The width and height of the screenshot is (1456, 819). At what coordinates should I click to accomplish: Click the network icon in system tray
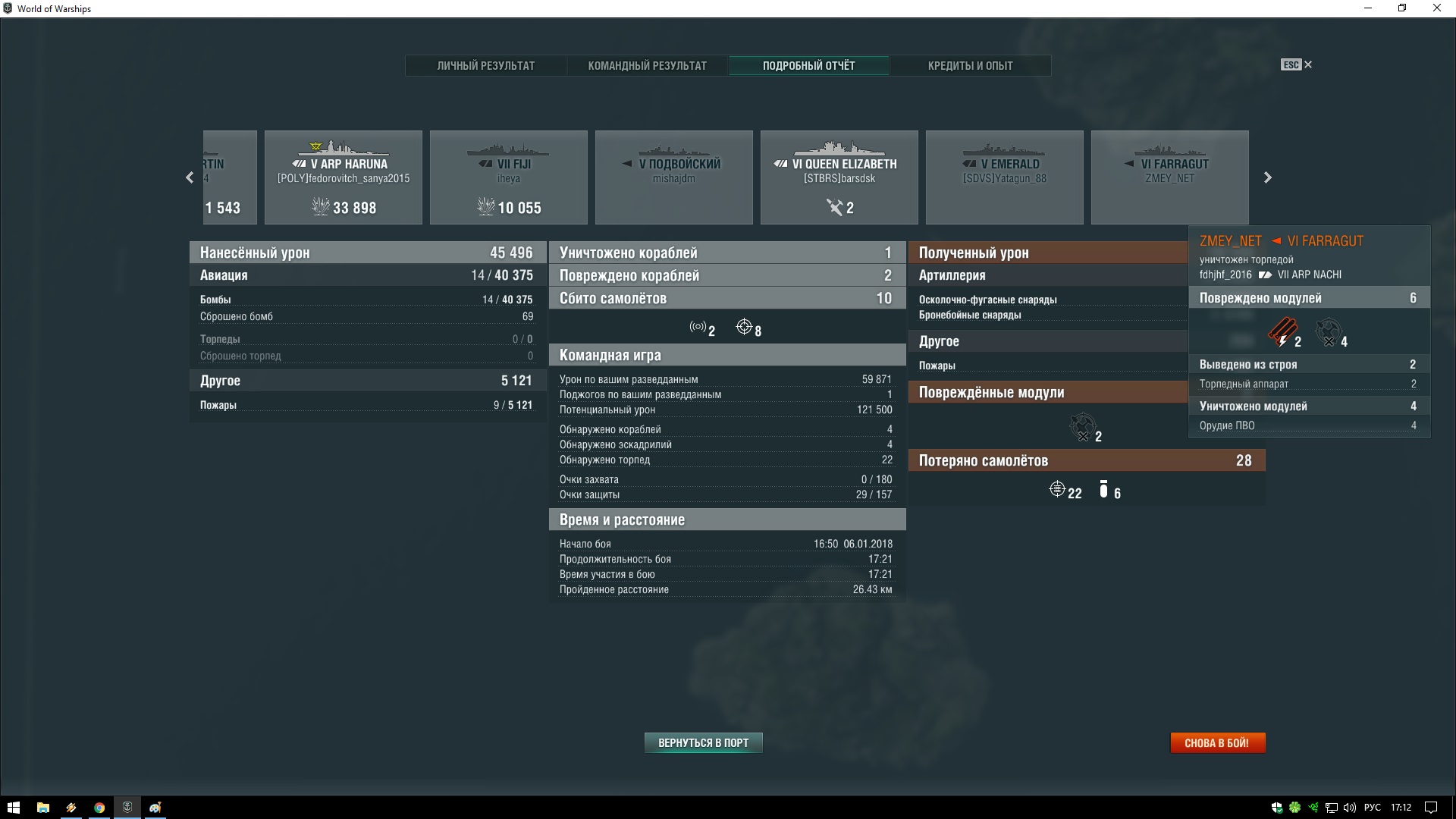point(1332,808)
